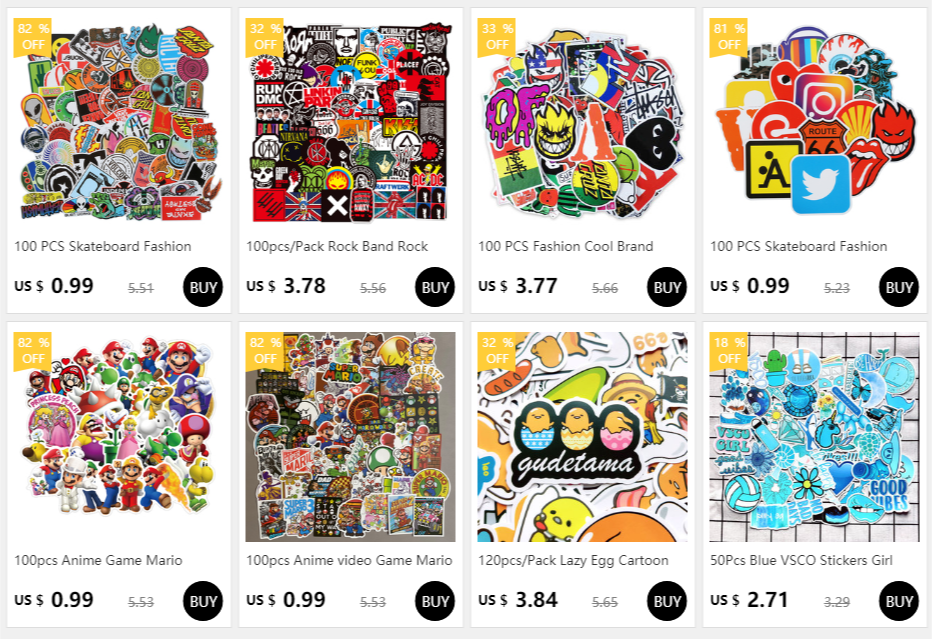Click BUY for the 81% off Skateboard Fashion stickers
The height and width of the screenshot is (639, 932).
pos(898,287)
